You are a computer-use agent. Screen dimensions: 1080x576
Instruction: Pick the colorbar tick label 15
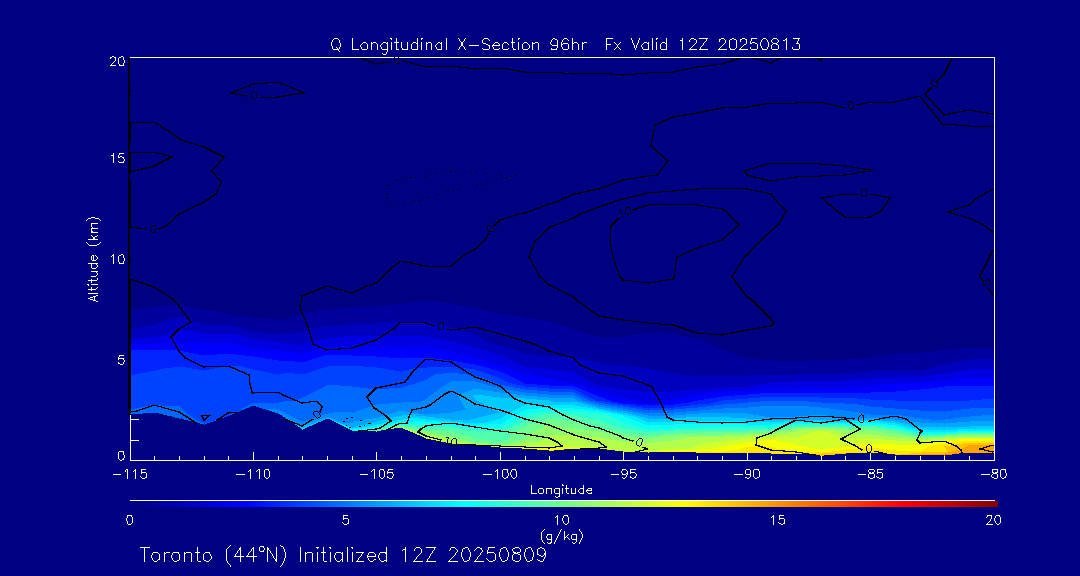[x=778, y=521]
